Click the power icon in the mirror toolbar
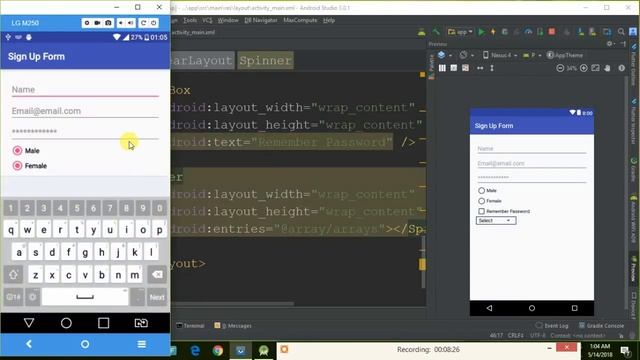The height and width of the screenshot is (360, 640). click(x=153, y=23)
